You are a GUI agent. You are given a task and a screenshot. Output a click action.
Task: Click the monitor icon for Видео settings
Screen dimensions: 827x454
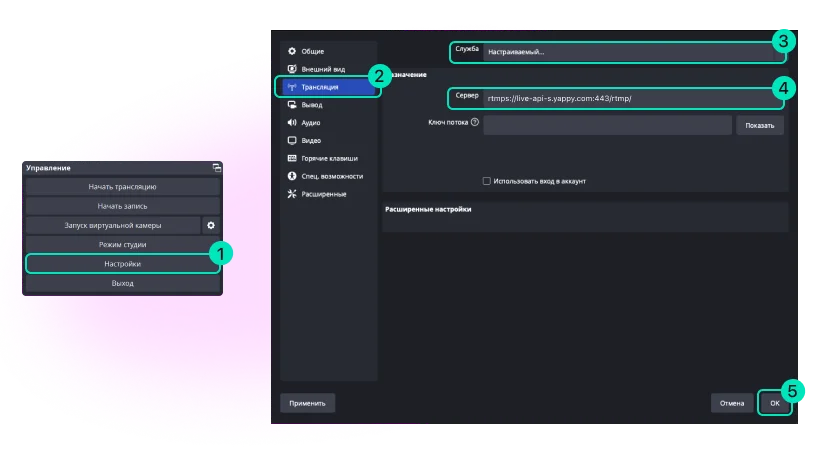(292, 141)
